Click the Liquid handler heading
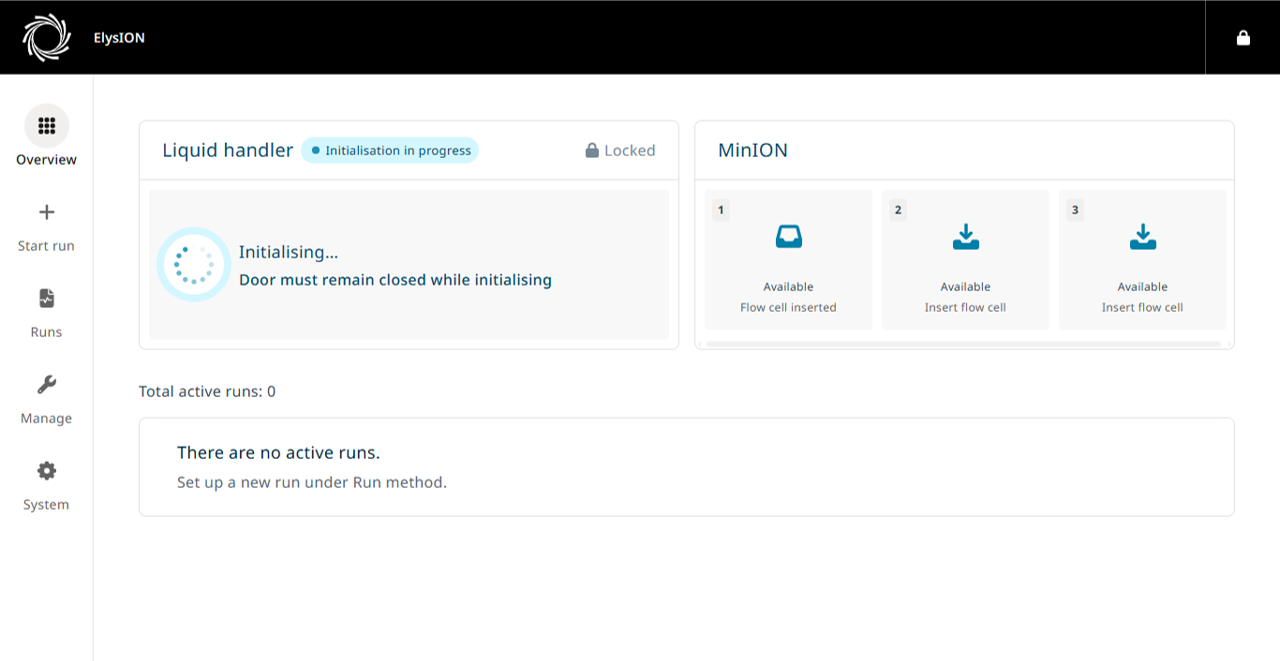The image size is (1280, 661). point(228,150)
